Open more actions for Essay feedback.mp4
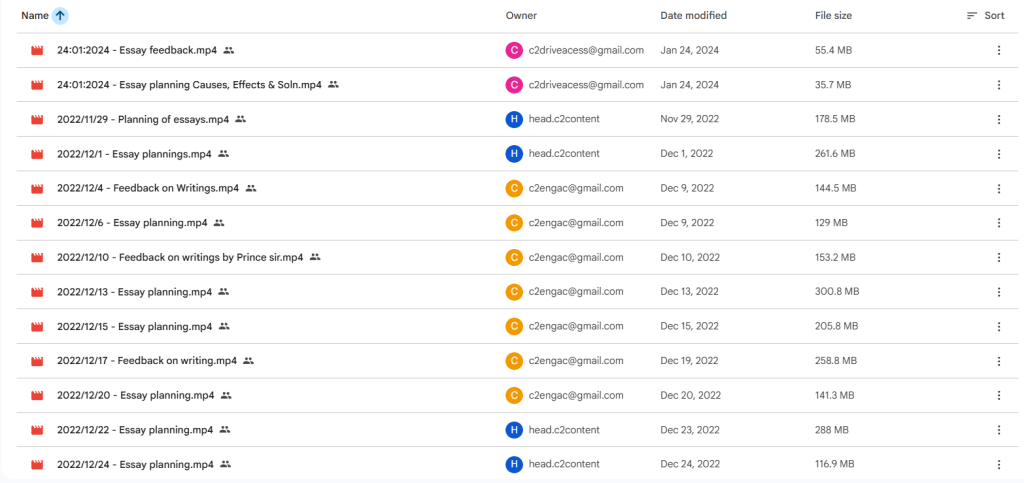1024x483 pixels. pos(998,50)
